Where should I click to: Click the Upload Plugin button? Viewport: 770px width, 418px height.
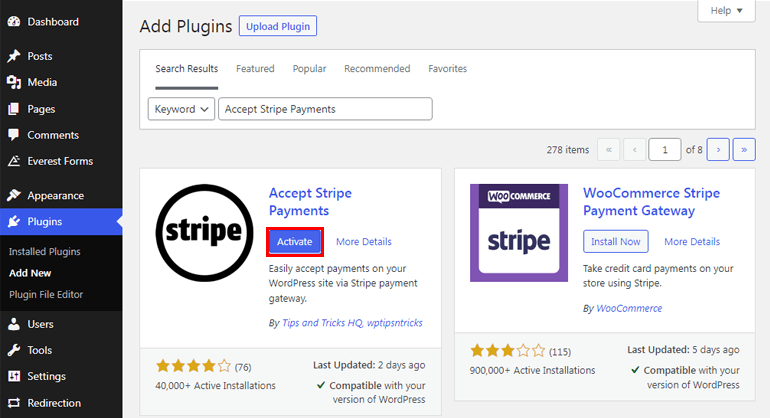pyautogui.click(x=278, y=27)
